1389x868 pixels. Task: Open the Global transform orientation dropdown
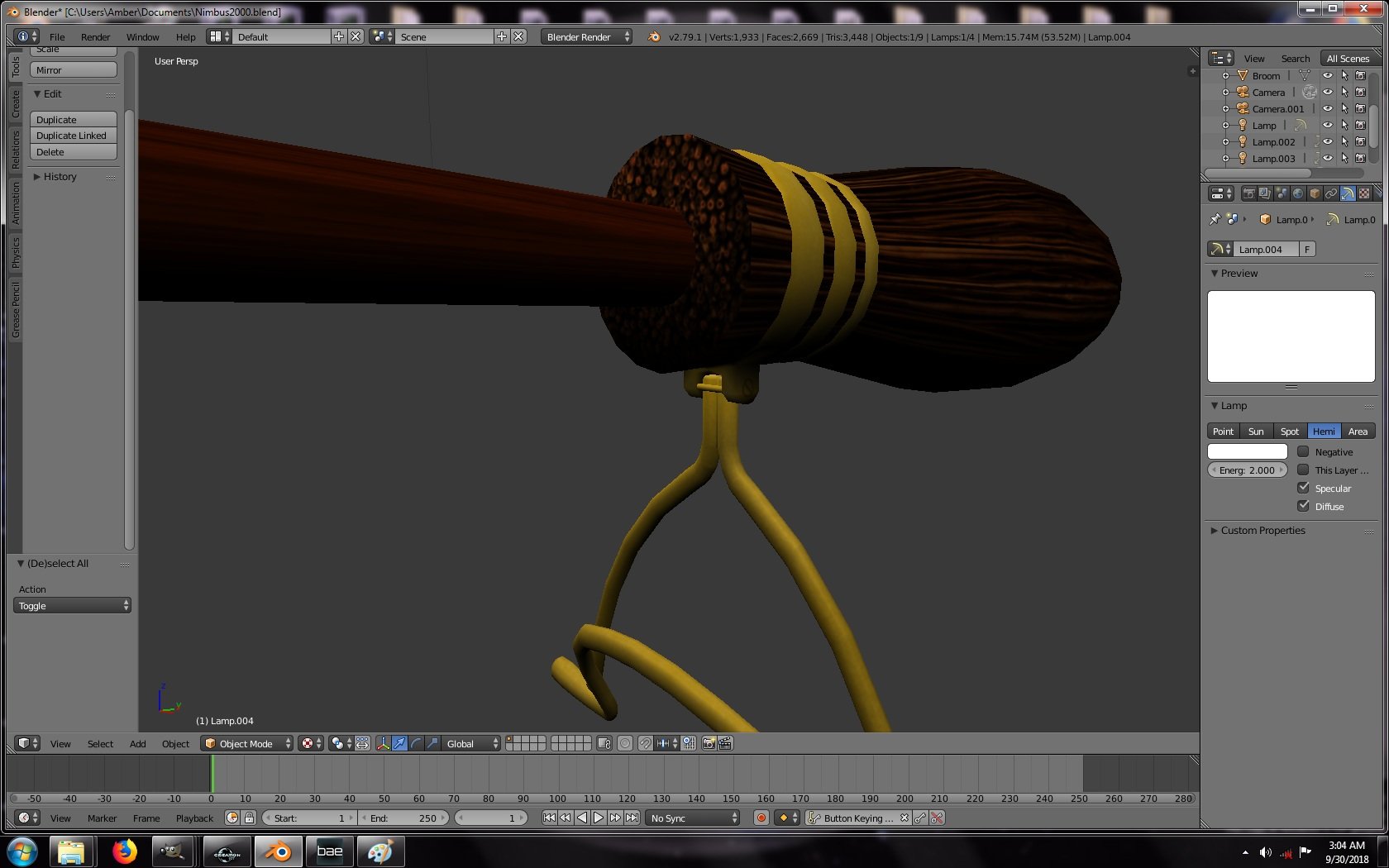click(471, 743)
